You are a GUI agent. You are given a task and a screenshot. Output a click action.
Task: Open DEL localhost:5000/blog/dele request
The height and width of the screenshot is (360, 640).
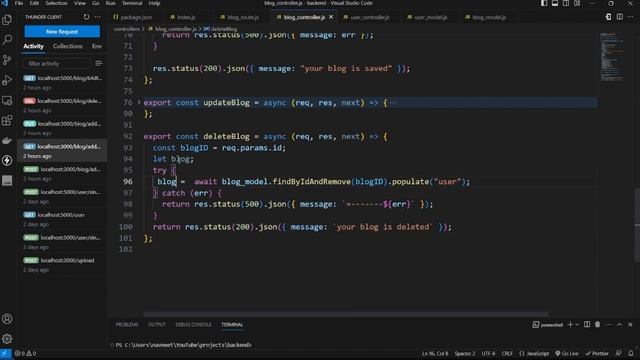(x=62, y=105)
